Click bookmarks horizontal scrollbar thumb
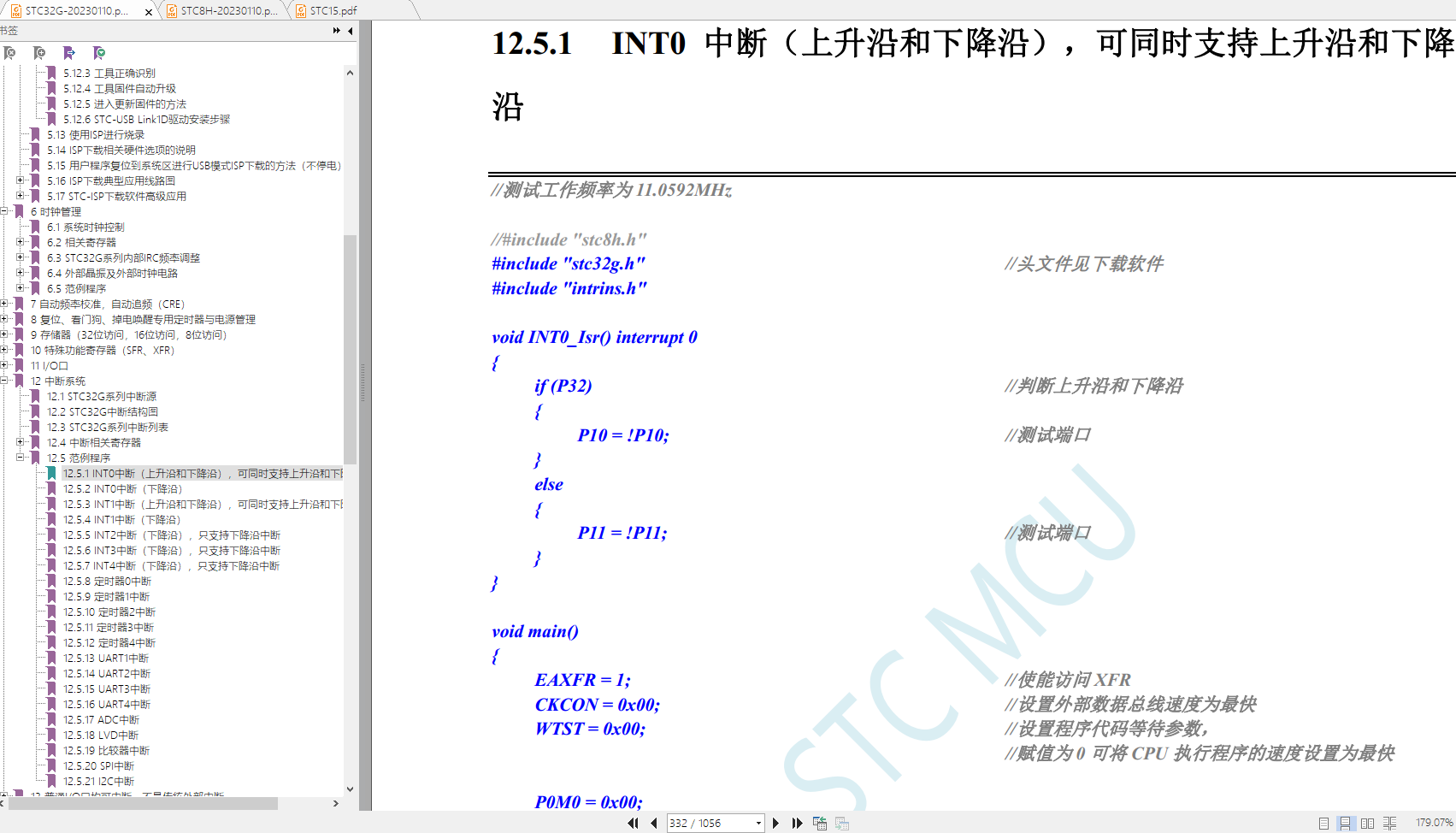 [x=142, y=803]
